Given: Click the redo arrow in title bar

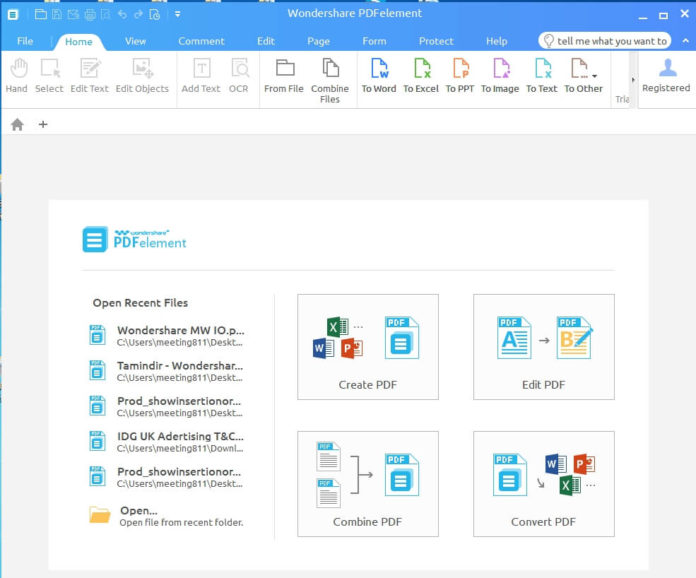Looking at the screenshot, I should tap(138, 14).
